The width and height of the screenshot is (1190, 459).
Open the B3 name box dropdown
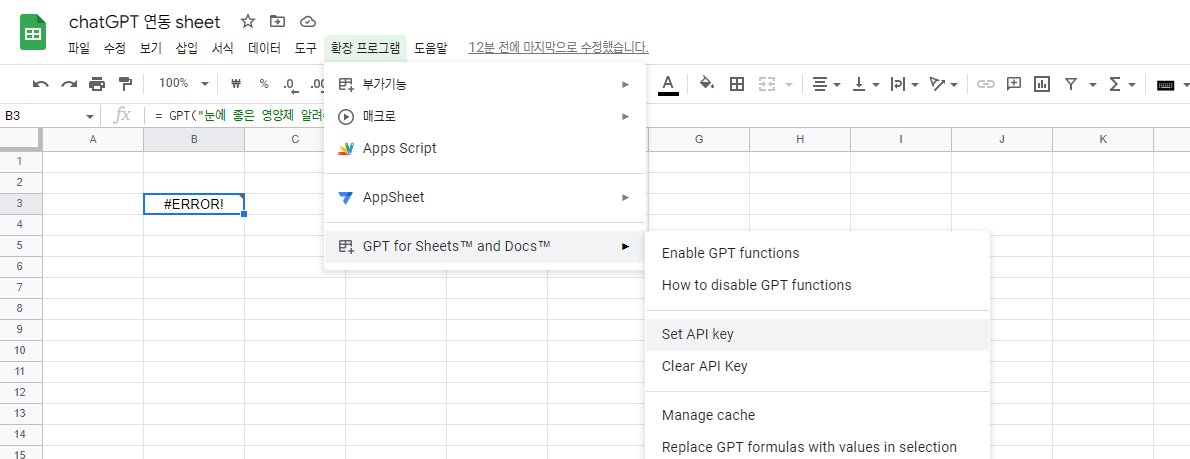tap(90, 116)
